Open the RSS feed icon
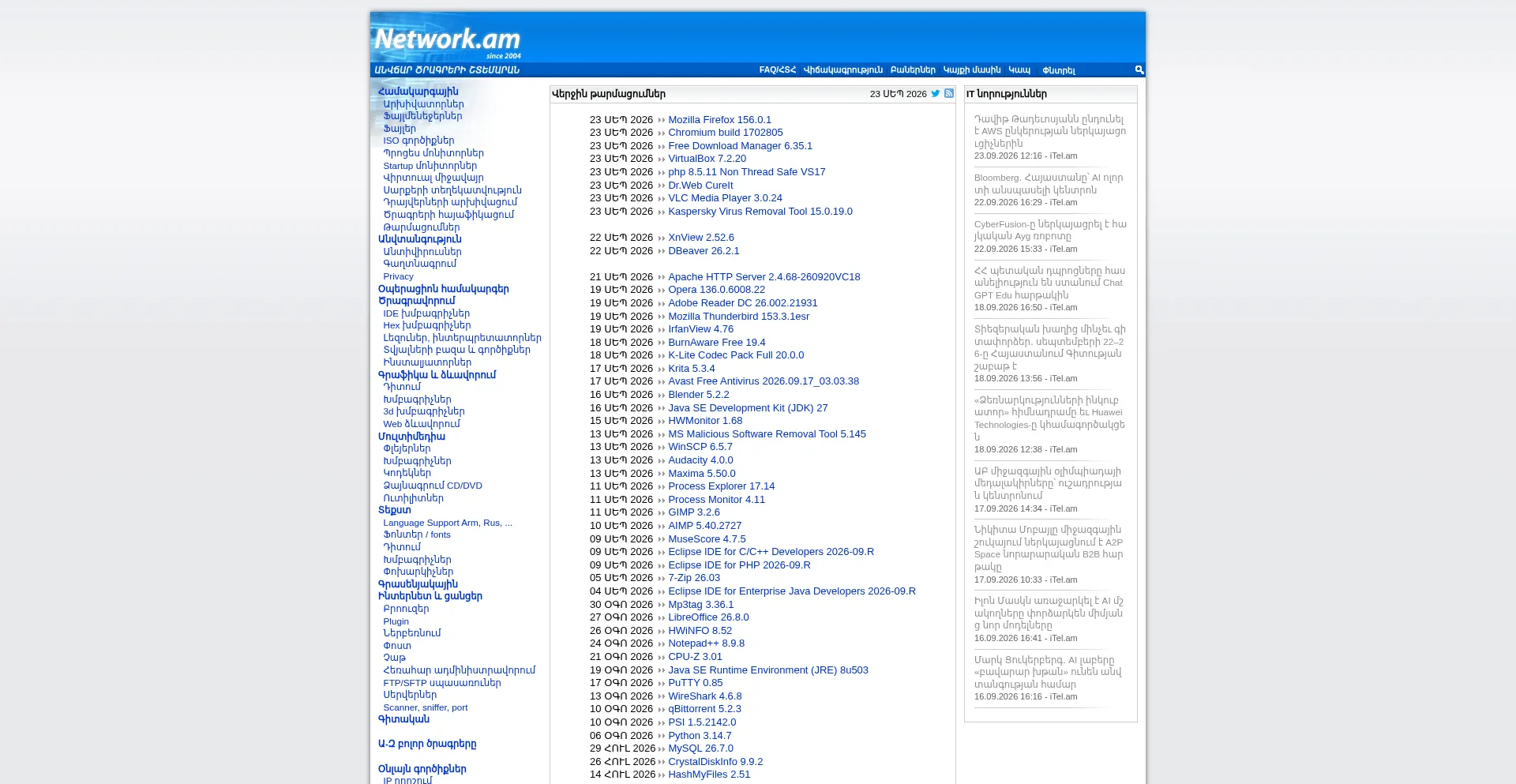Image resolution: width=1516 pixels, height=784 pixels. click(x=949, y=93)
